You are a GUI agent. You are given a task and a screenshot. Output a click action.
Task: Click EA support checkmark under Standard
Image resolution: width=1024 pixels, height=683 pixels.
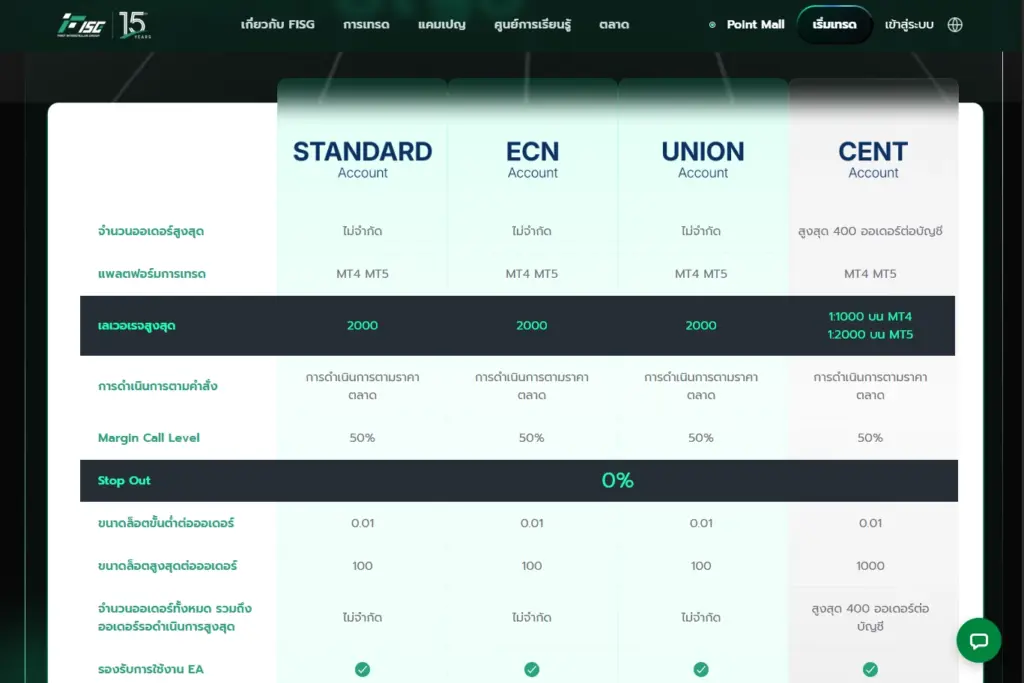pyautogui.click(x=362, y=669)
